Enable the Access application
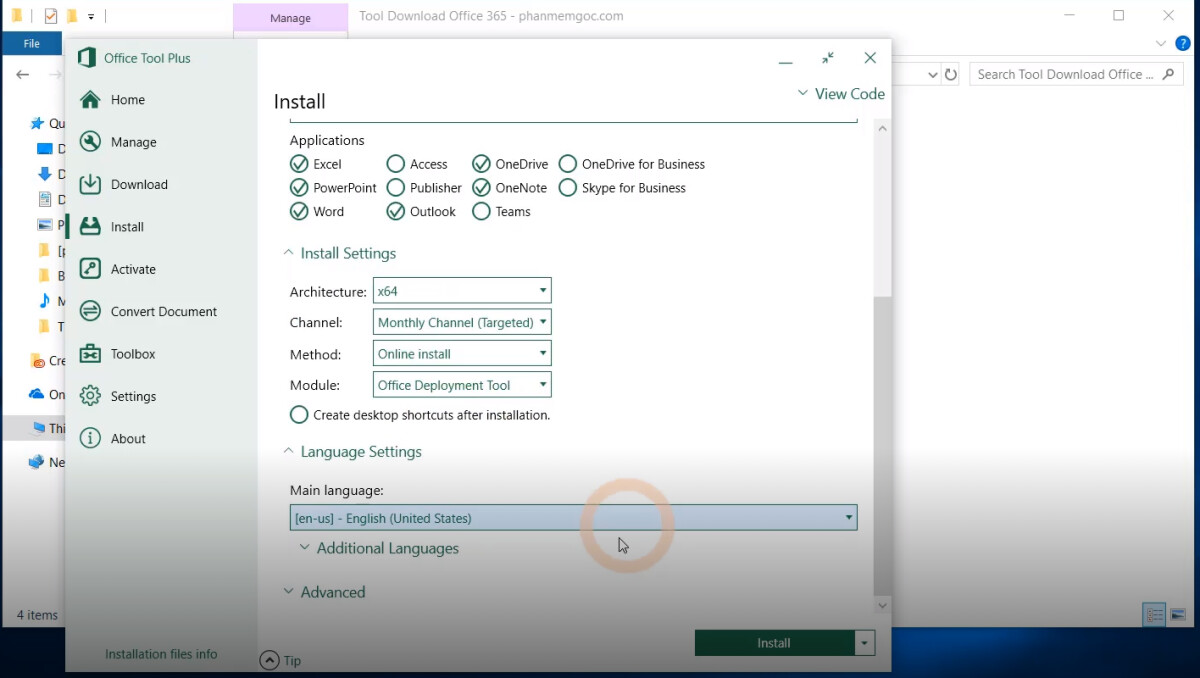Viewport: 1200px width, 678px height. [x=396, y=164]
